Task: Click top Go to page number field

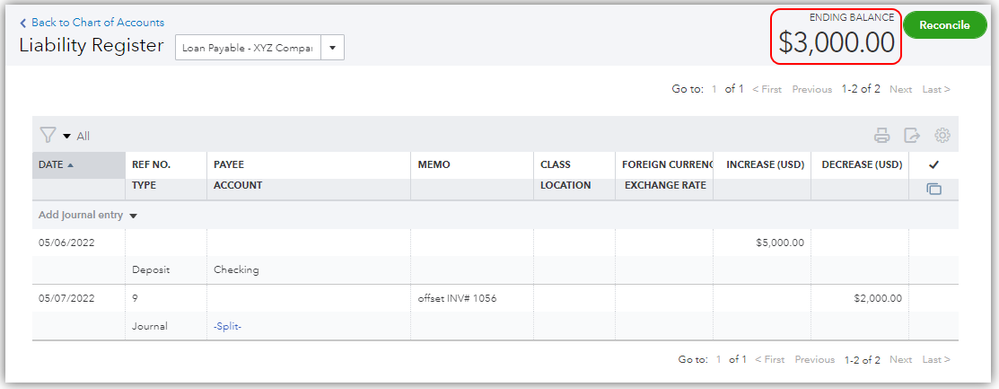Action: [714, 90]
